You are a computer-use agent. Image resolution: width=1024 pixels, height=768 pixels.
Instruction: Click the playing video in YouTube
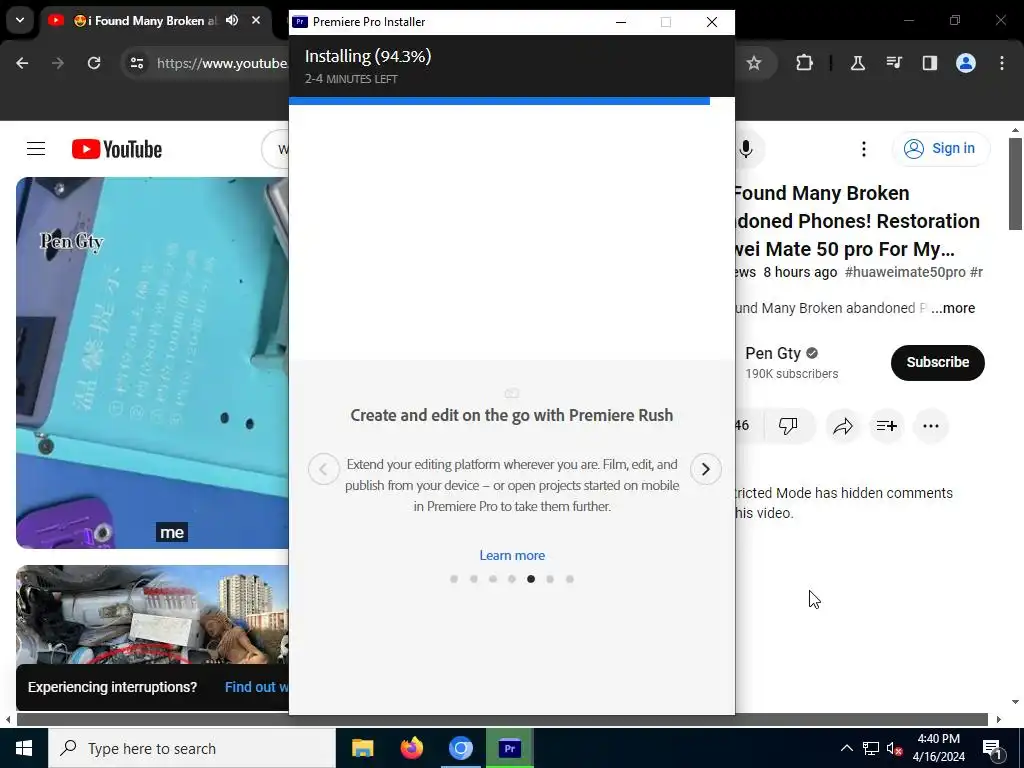[152, 362]
